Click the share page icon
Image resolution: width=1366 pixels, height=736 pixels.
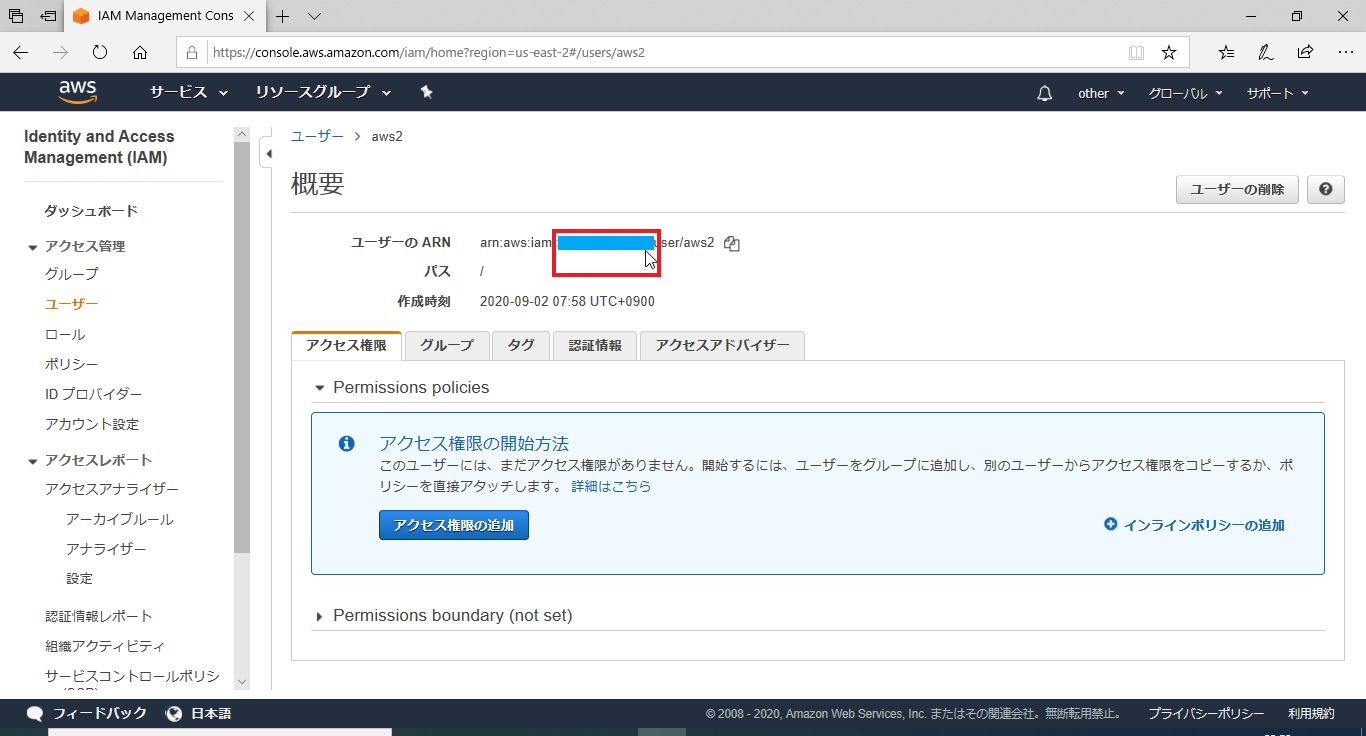1305,52
